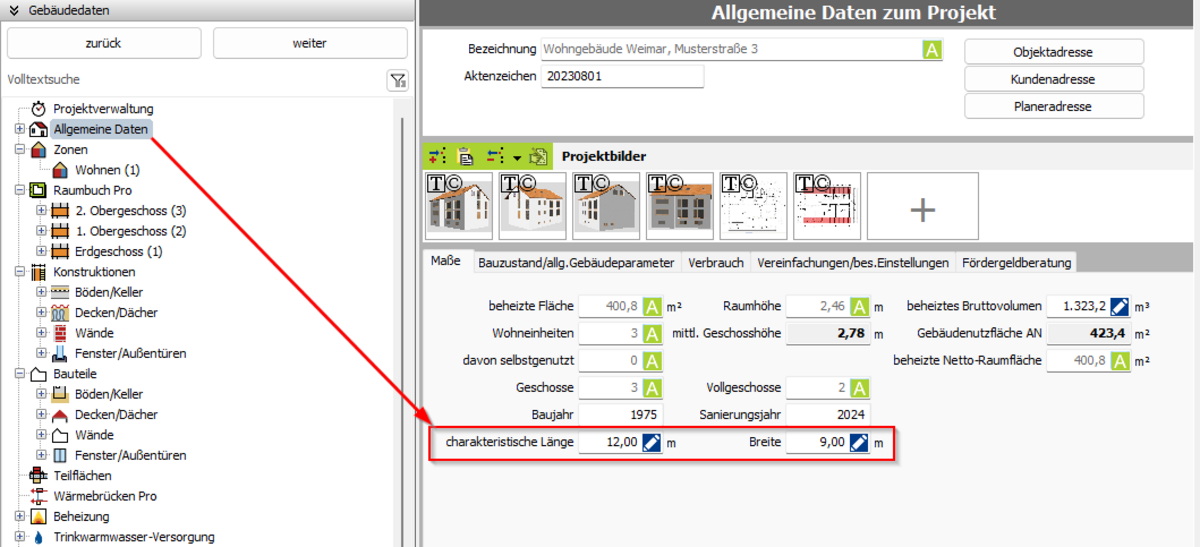Switch to the Verbrauch tab

(715, 263)
